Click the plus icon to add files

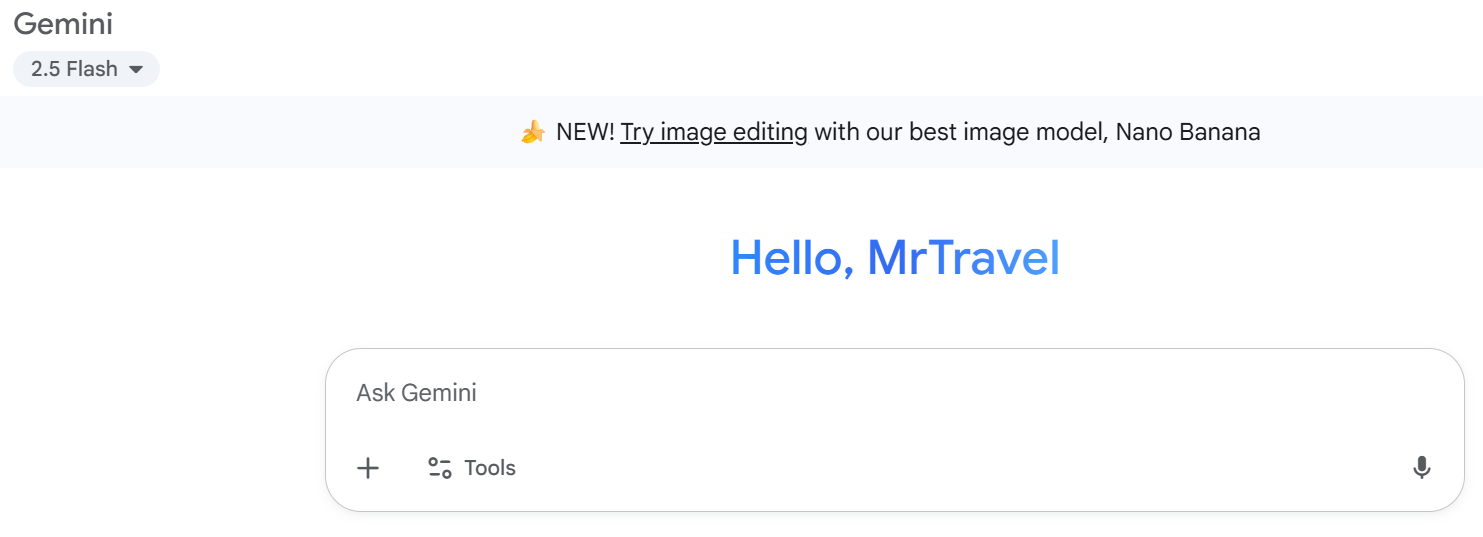368,468
